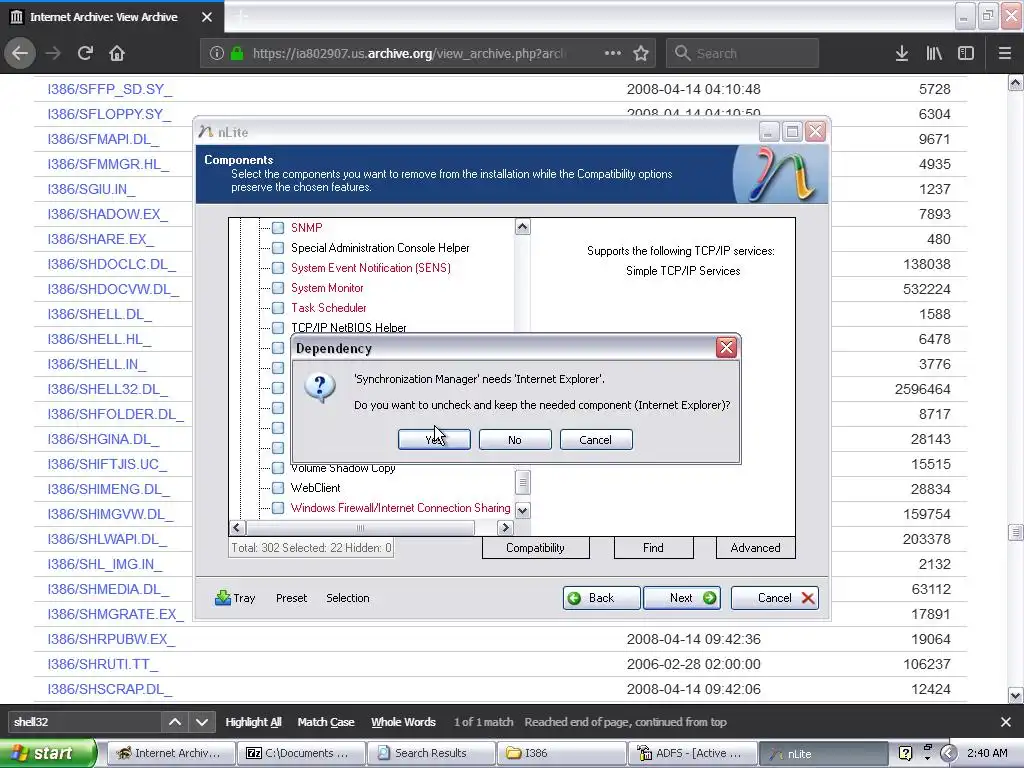Close the Dependency dialog with red X
1024x768 pixels.
pos(726,347)
